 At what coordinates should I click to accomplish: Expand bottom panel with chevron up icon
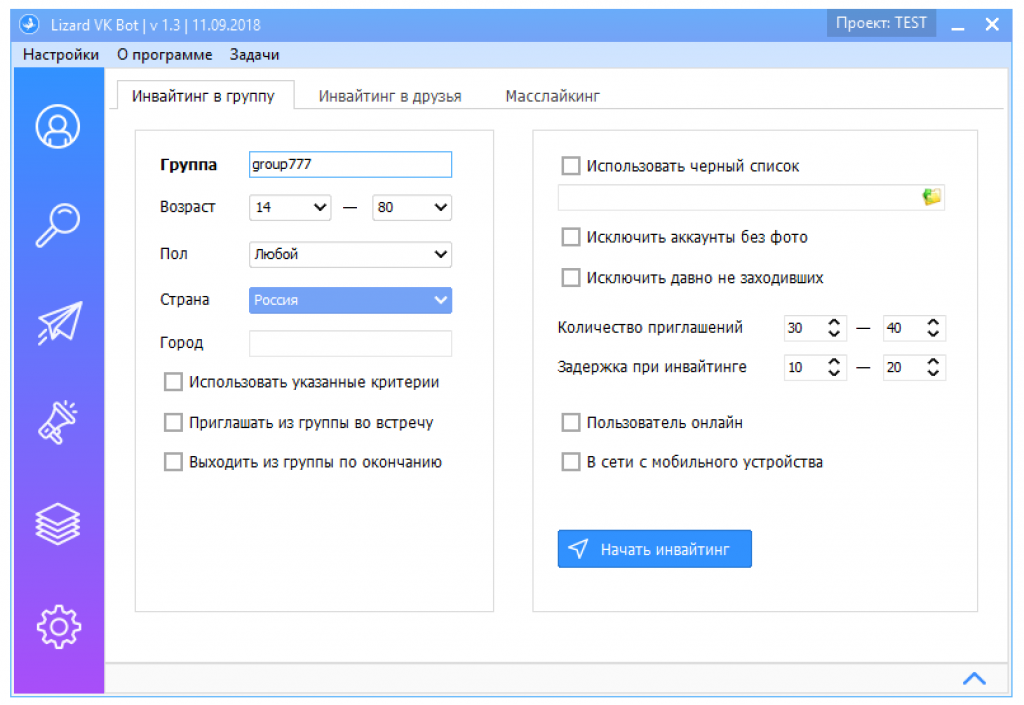(x=974, y=679)
